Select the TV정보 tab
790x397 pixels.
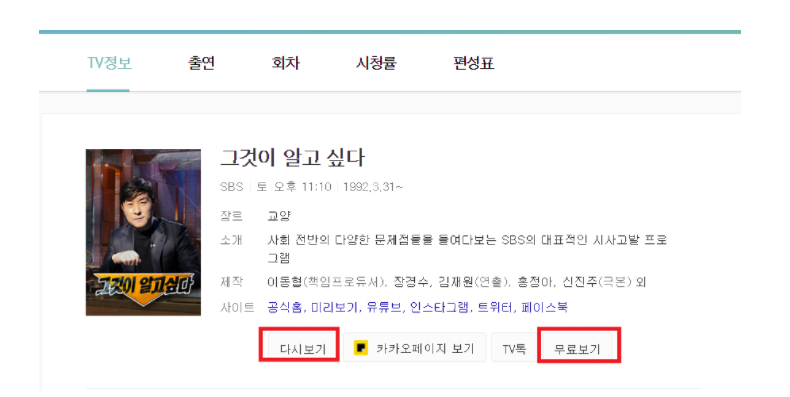tap(109, 63)
